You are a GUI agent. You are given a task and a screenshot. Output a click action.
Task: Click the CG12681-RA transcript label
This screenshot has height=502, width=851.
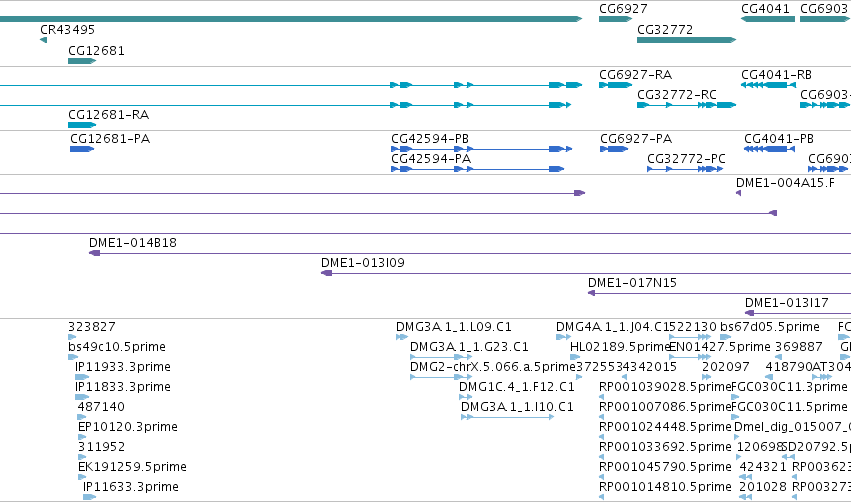tap(109, 115)
